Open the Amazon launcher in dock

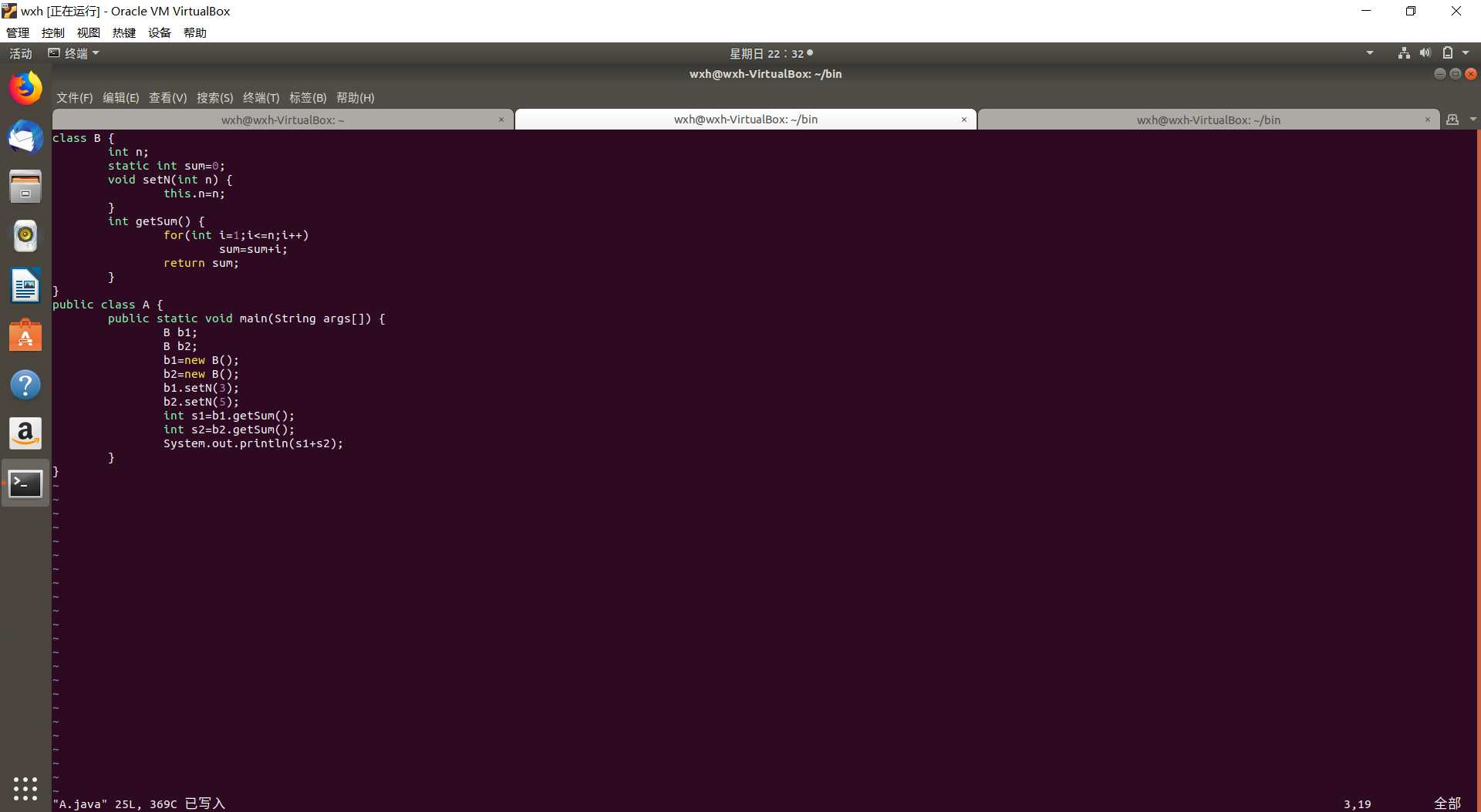point(25,433)
